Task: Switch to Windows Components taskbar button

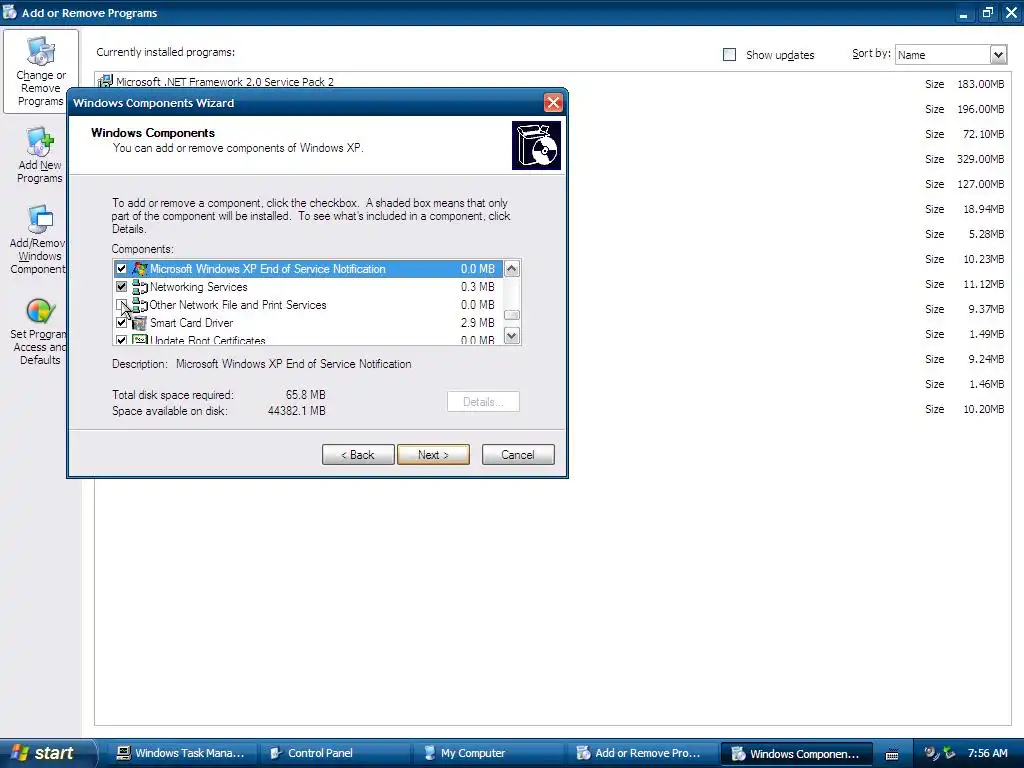Action: [795, 753]
